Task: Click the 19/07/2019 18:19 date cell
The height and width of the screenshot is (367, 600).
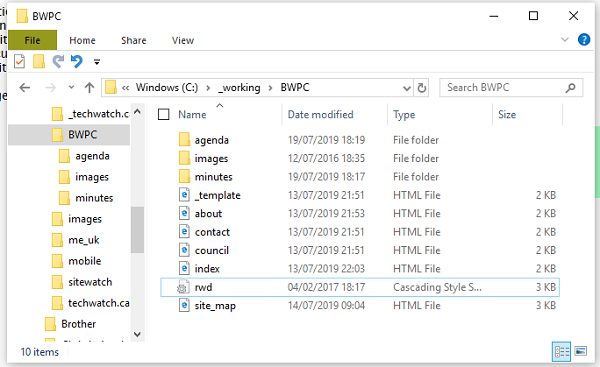Action: click(326, 140)
